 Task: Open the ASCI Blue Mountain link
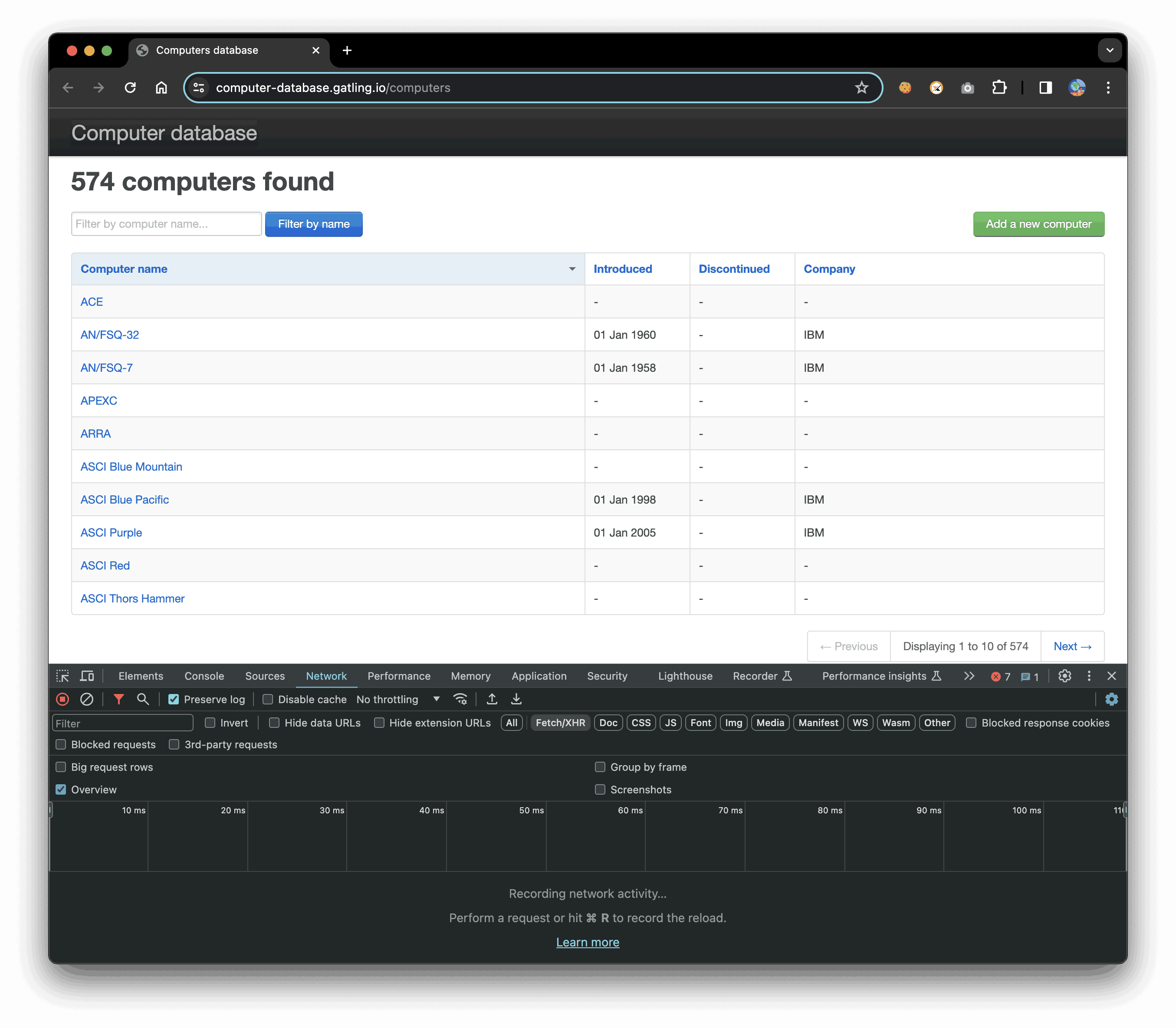(131, 467)
